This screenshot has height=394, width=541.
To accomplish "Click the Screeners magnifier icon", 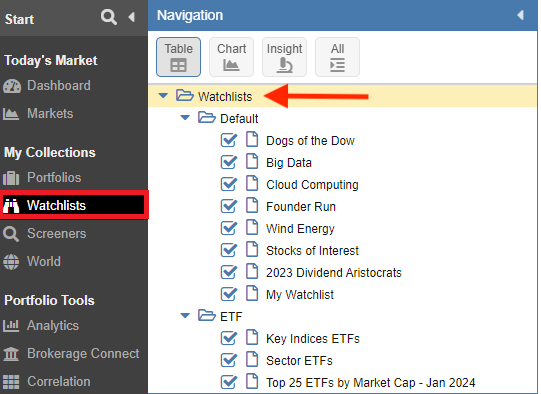I will coord(11,234).
